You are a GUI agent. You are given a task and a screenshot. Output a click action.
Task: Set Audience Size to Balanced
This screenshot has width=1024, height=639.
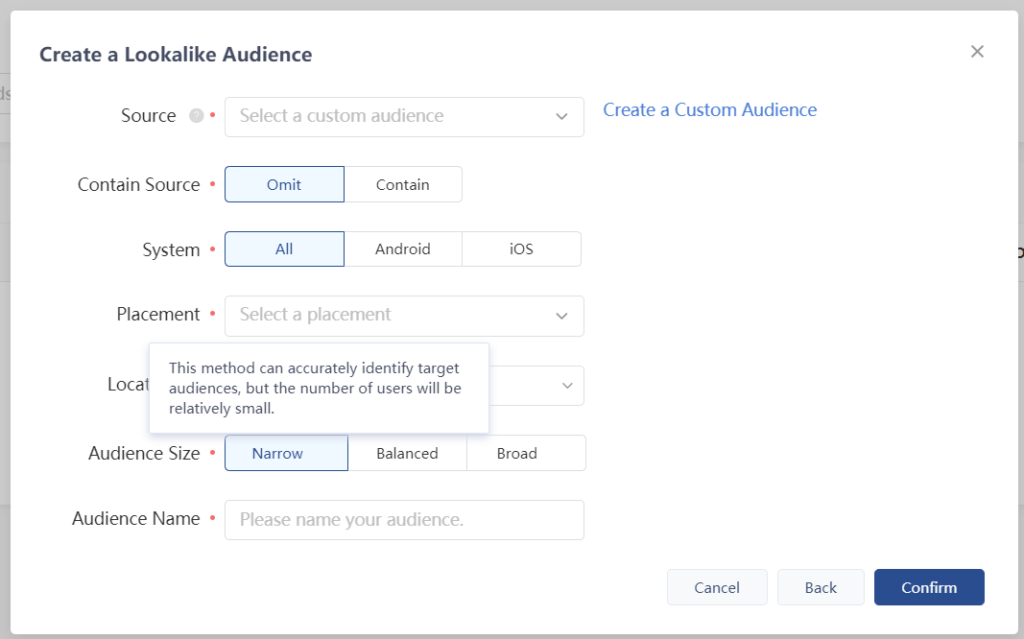(x=407, y=454)
